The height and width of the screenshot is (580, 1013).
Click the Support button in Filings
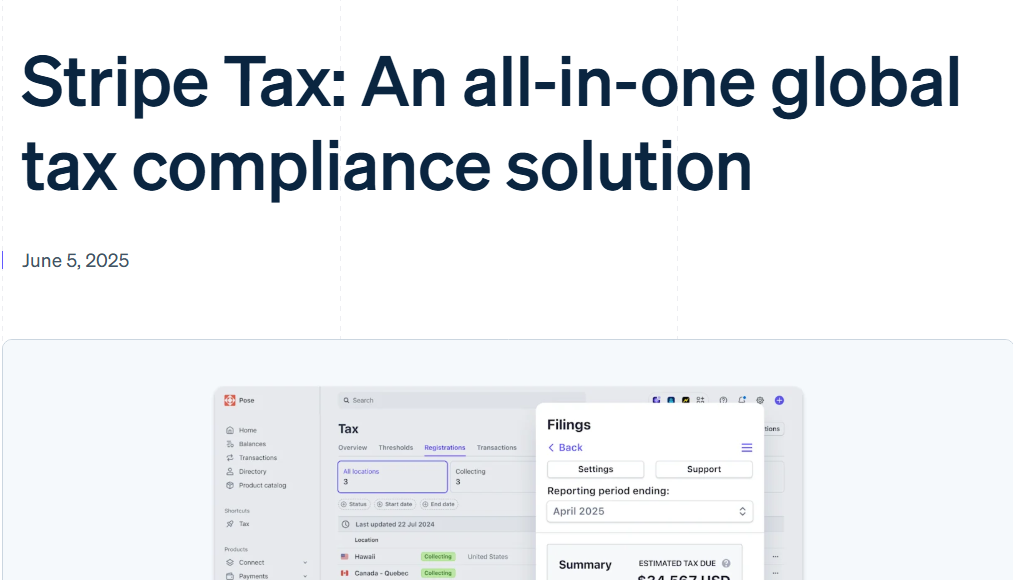point(703,469)
